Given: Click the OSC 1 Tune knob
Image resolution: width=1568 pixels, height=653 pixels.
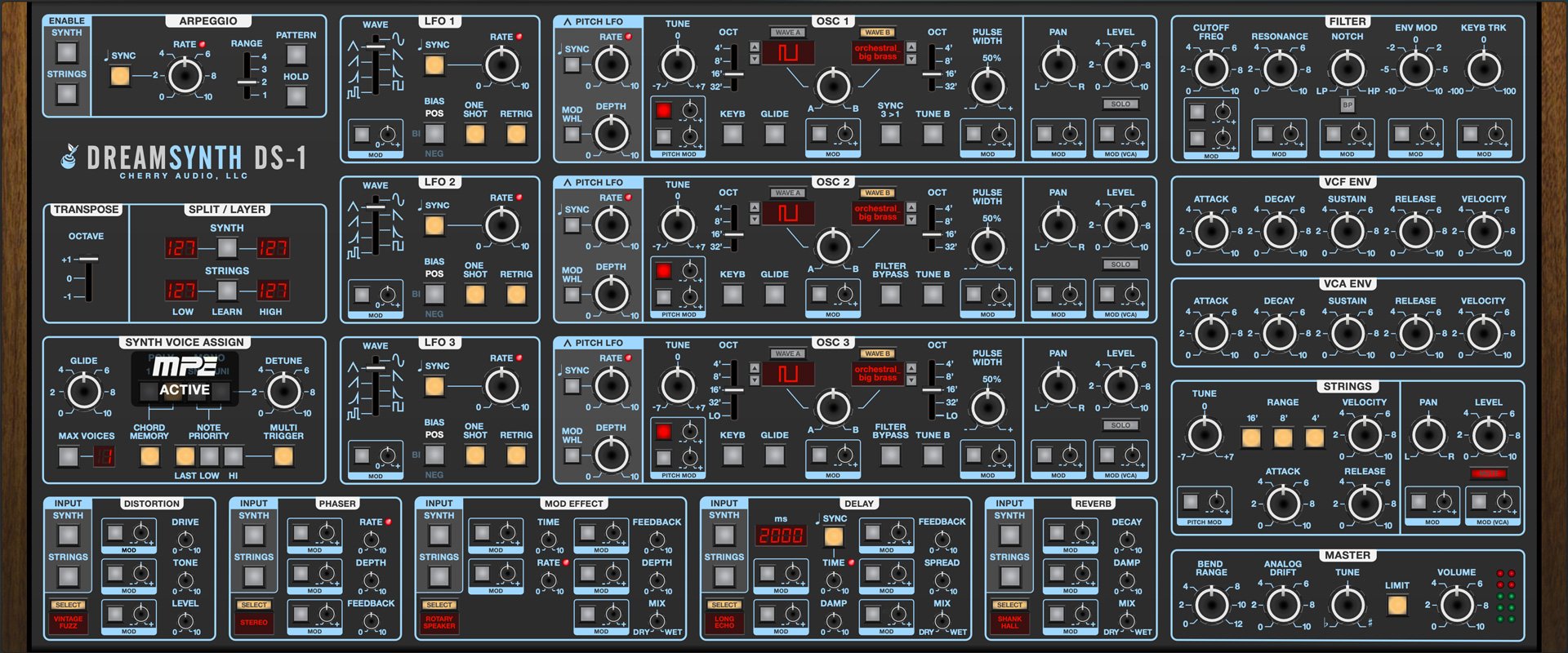Looking at the screenshot, I should [x=677, y=63].
